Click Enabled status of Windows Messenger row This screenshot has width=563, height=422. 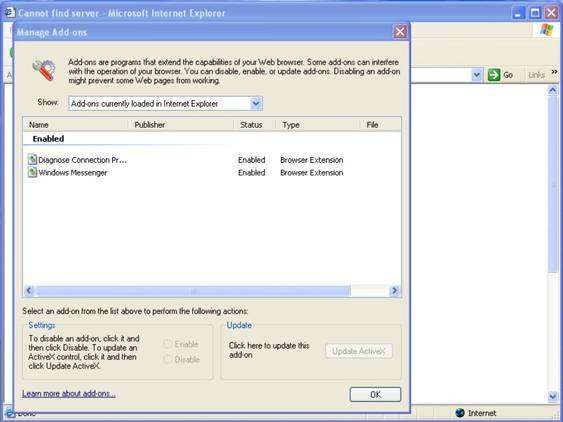tap(251, 173)
